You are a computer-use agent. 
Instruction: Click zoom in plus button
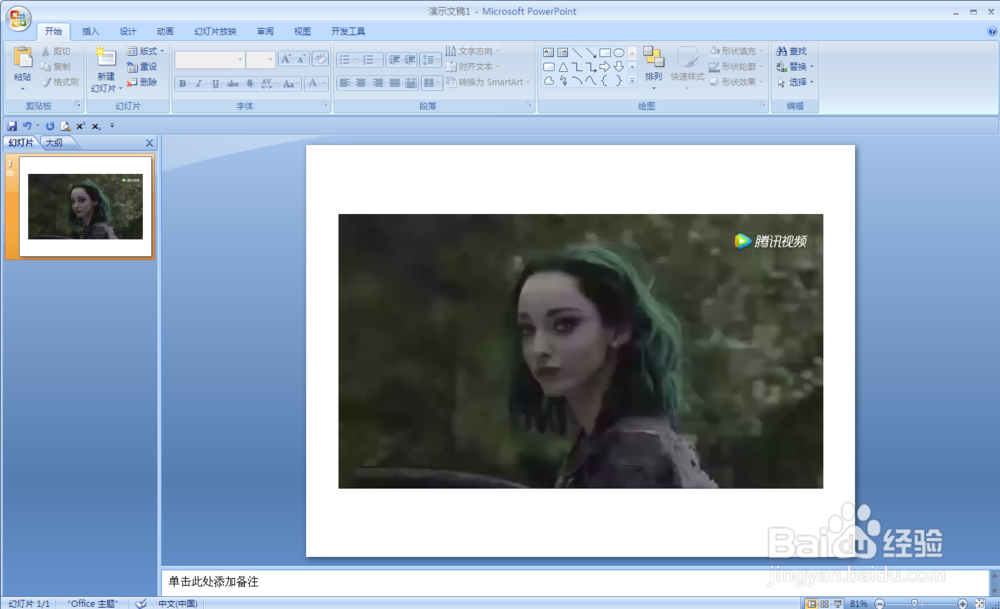coord(962,603)
